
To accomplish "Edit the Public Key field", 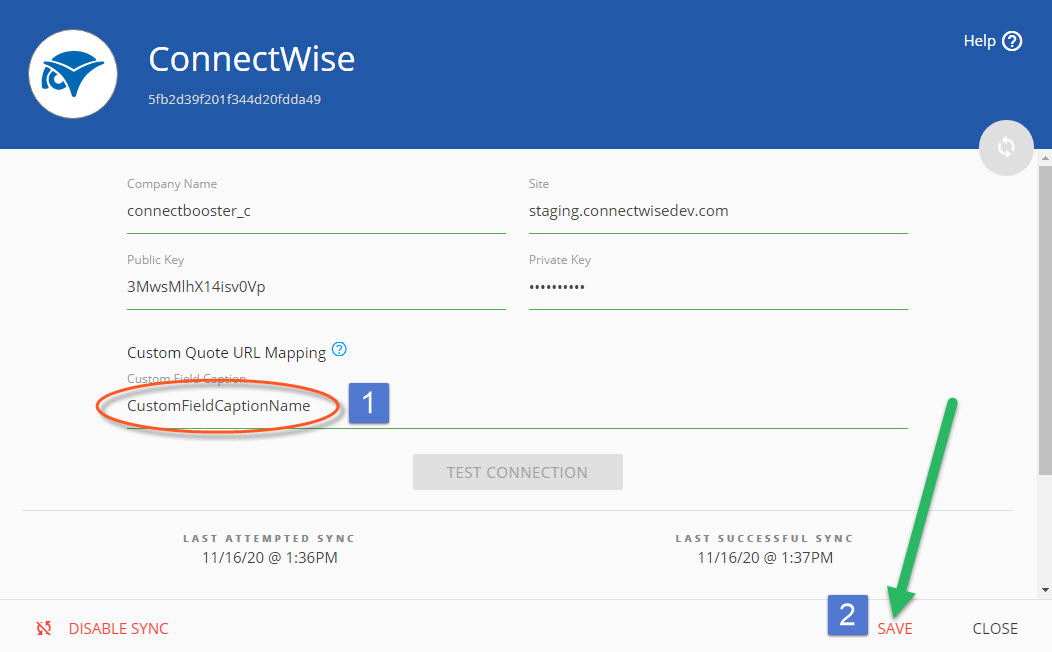I will (x=316, y=287).
